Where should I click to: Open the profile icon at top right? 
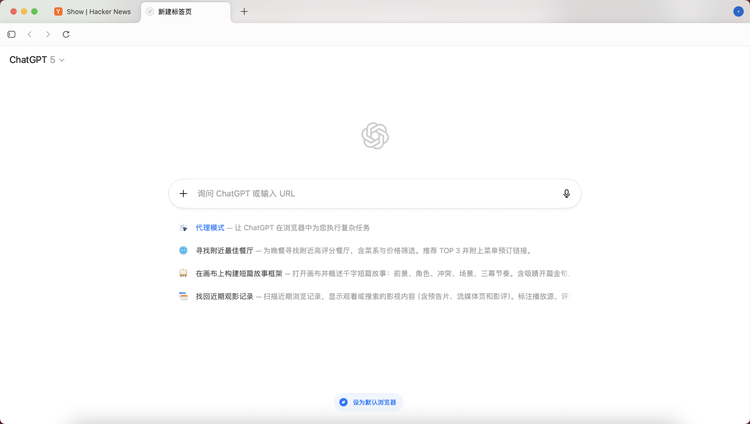click(738, 11)
